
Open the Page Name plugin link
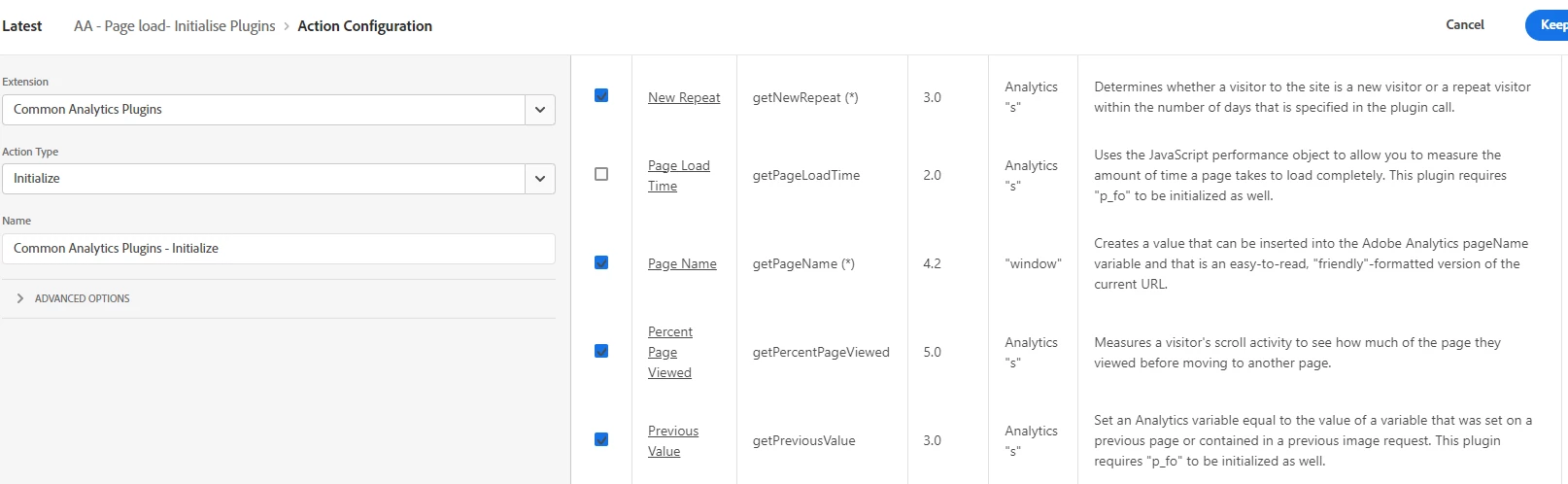coord(682,263)
